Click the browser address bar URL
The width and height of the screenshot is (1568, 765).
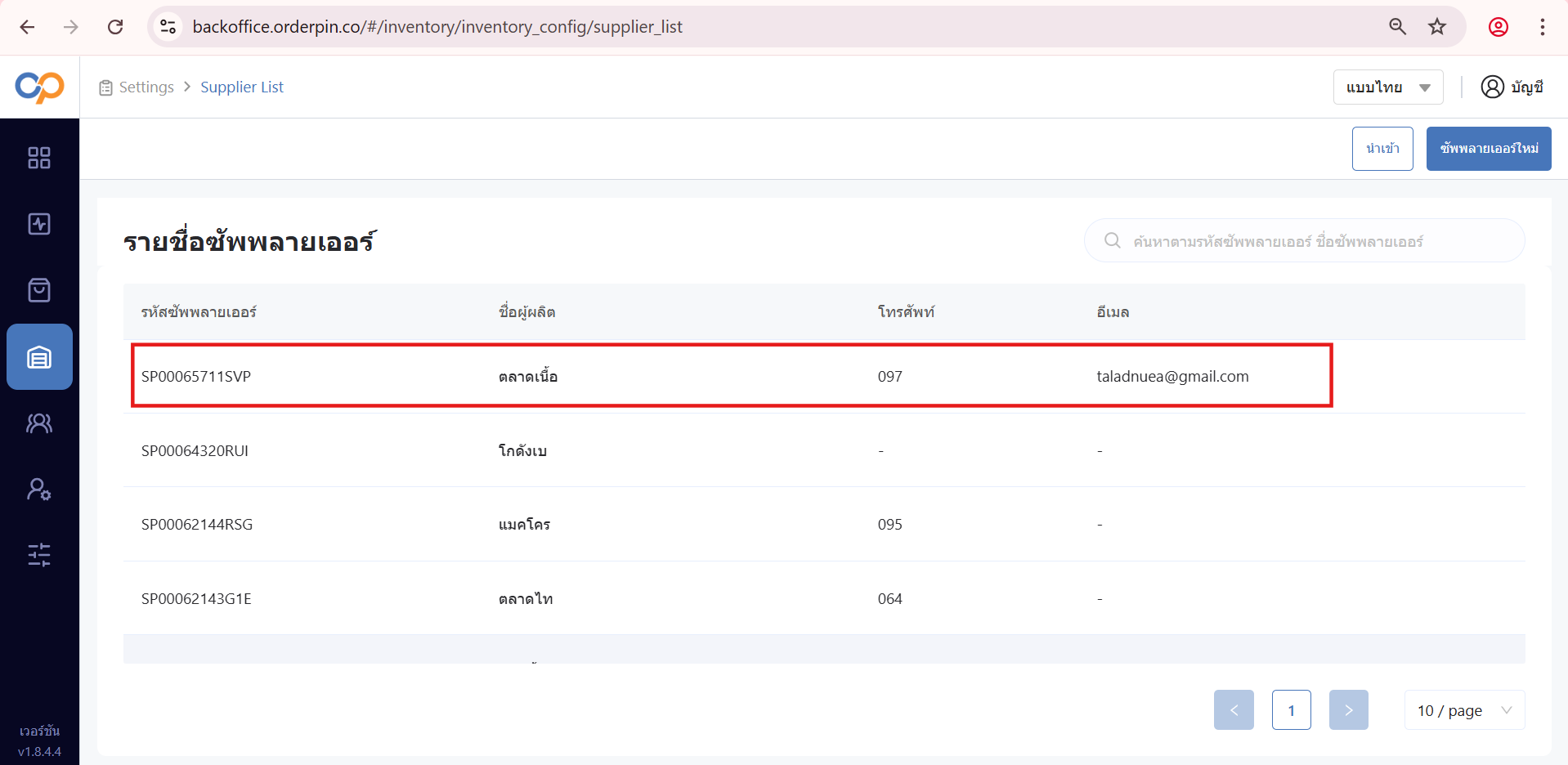click(x=437, y=27)
